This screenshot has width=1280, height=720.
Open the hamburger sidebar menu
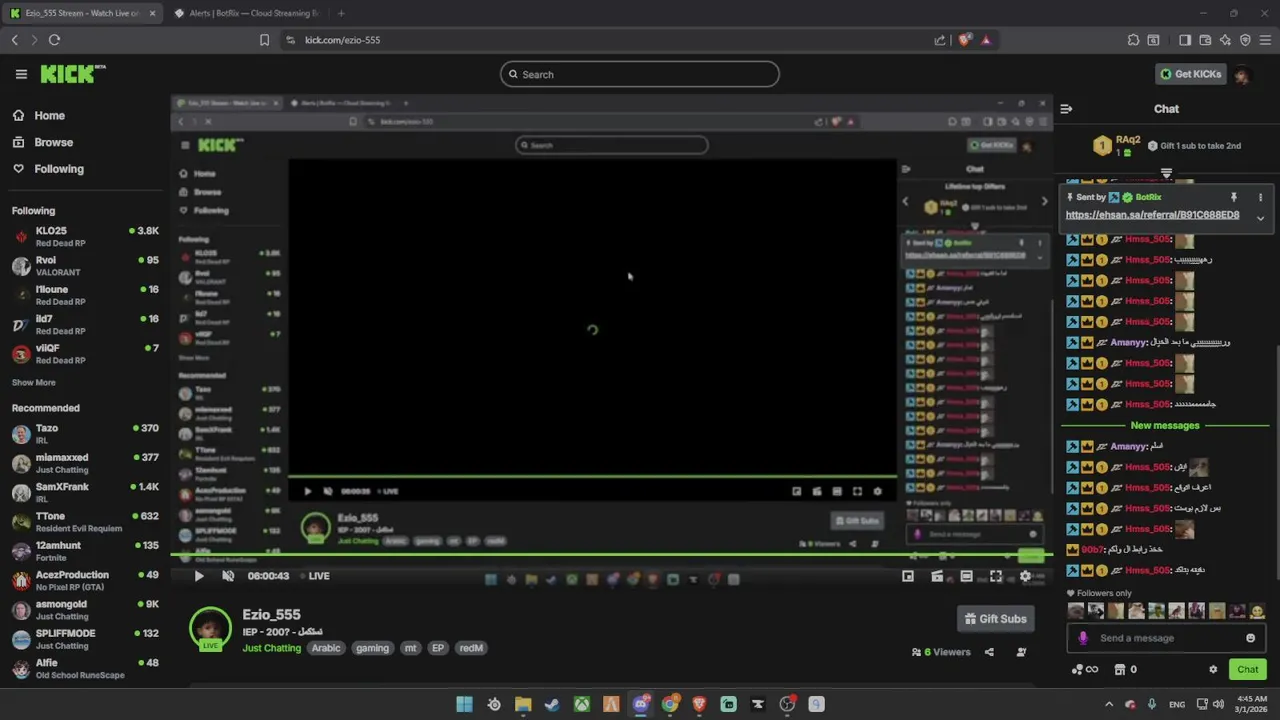pyautogui.click(x=21, y=74)
